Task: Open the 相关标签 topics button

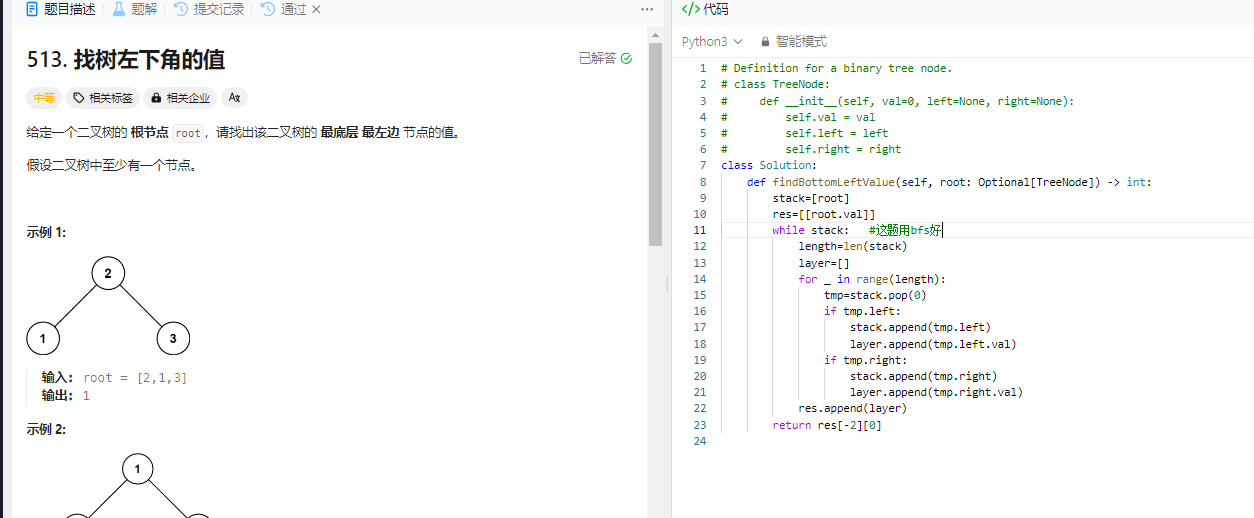Action: pos(102,98)
